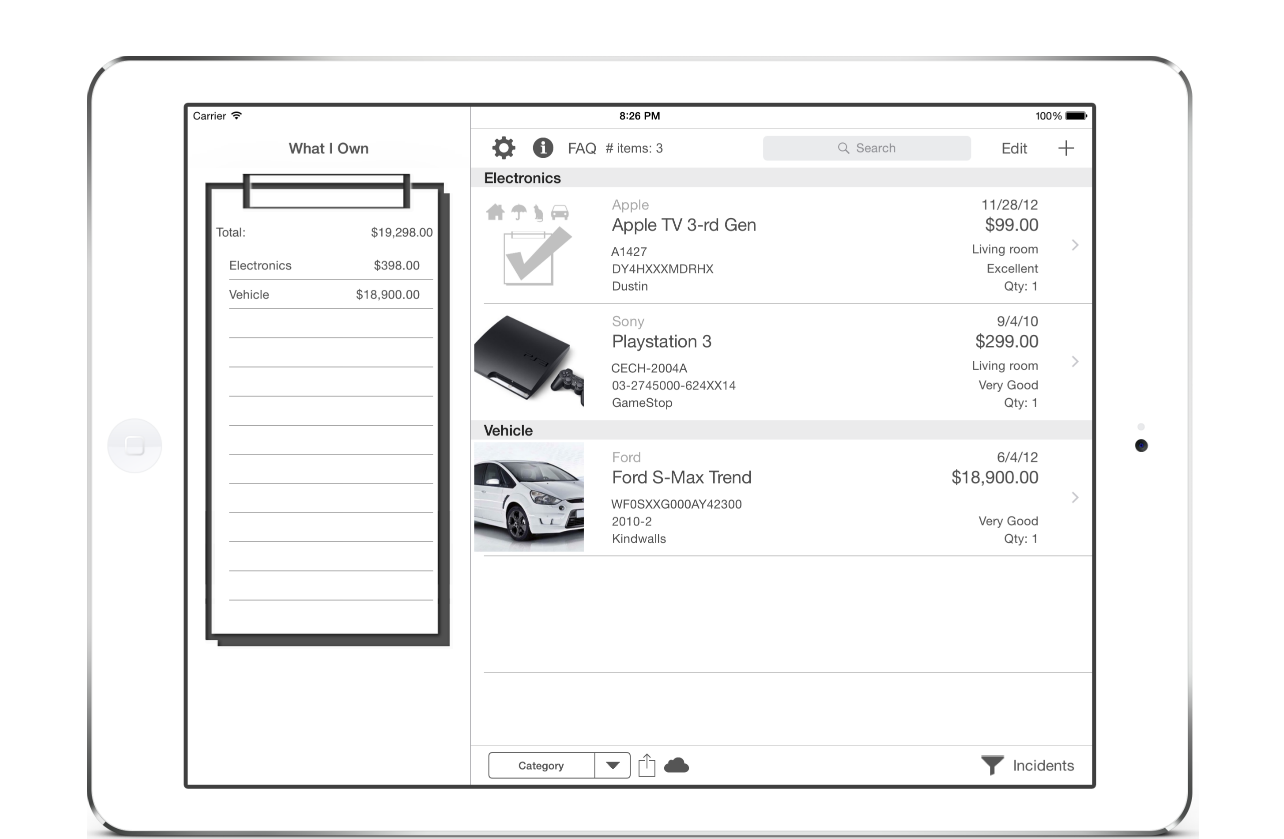Image resolution: width=1284 pixels, height=839 pixels.
Task: Open cloud sync icon
Action: [677, 765]
